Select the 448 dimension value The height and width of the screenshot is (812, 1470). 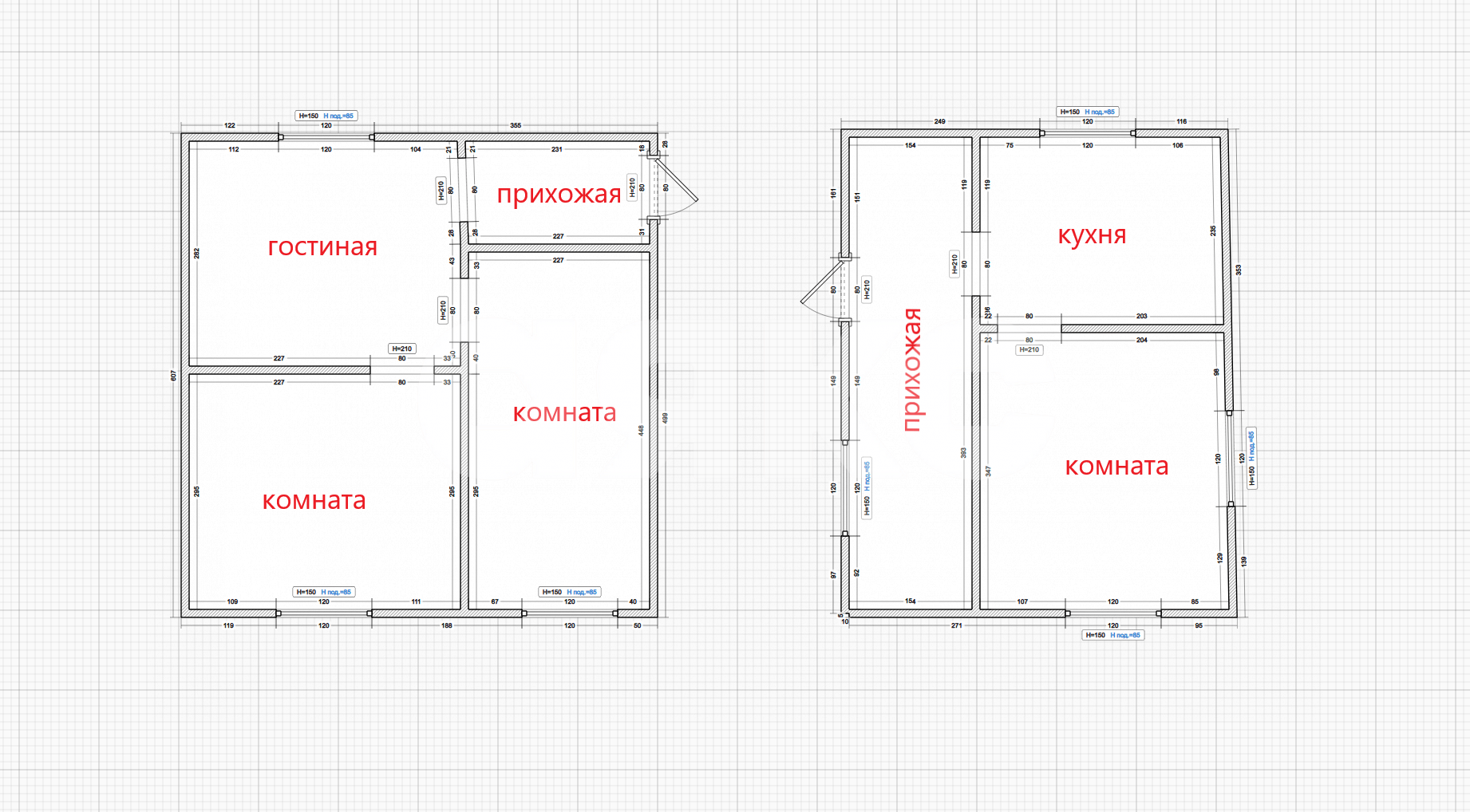tap(641, 430)
